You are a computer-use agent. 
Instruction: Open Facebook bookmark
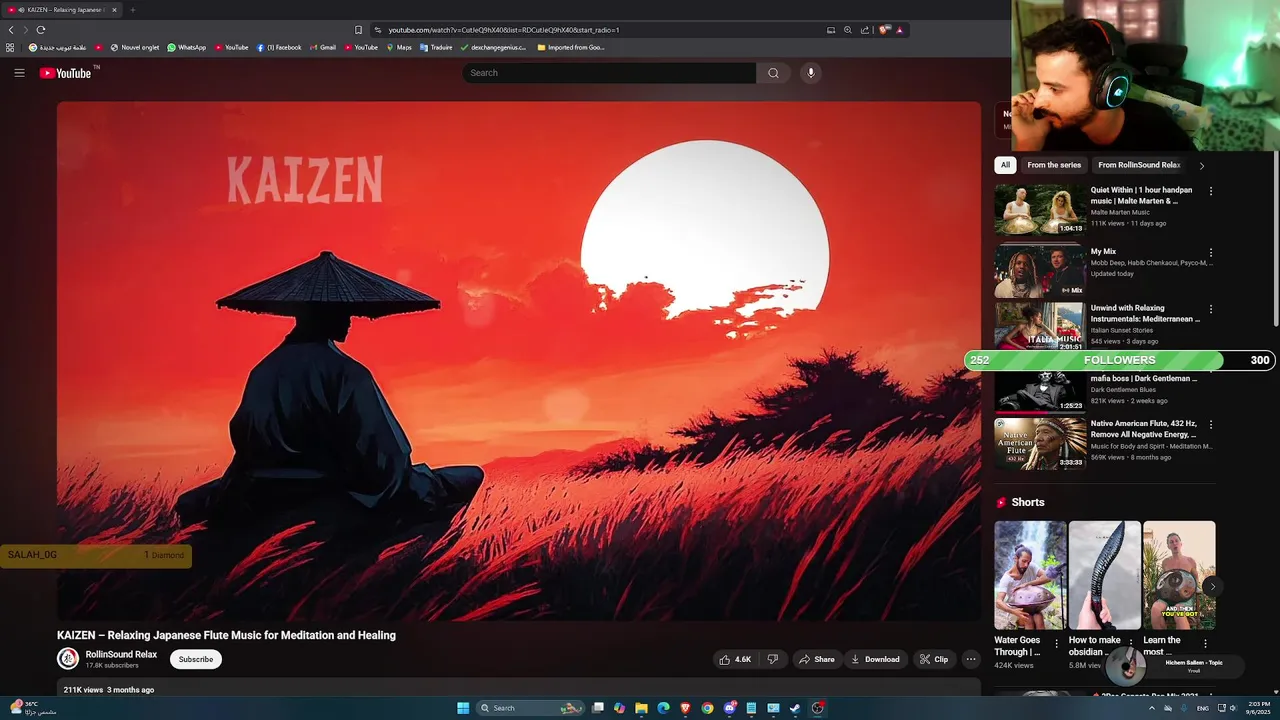[x=279, y=47]
